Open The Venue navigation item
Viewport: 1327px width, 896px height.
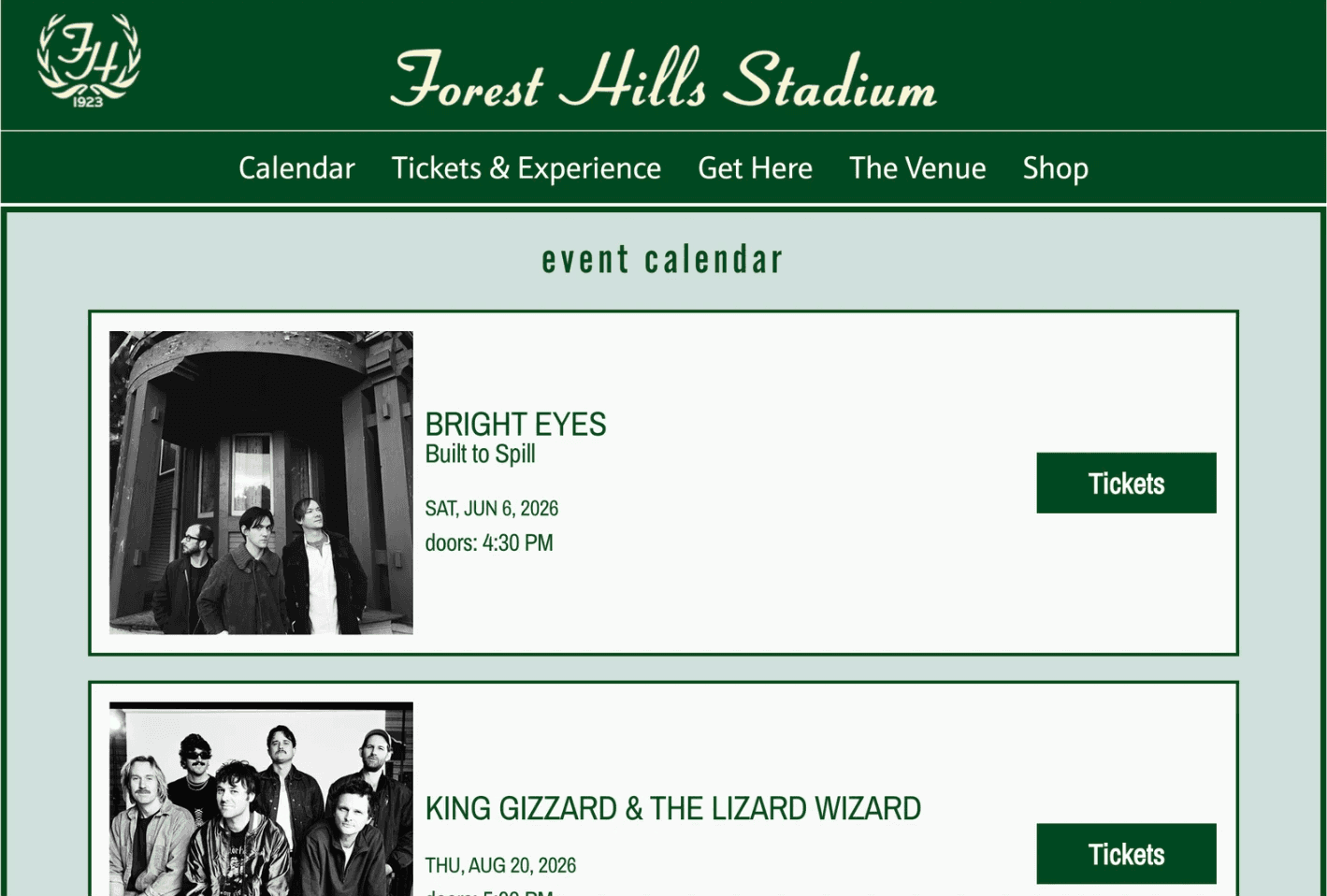coord(916,168)
